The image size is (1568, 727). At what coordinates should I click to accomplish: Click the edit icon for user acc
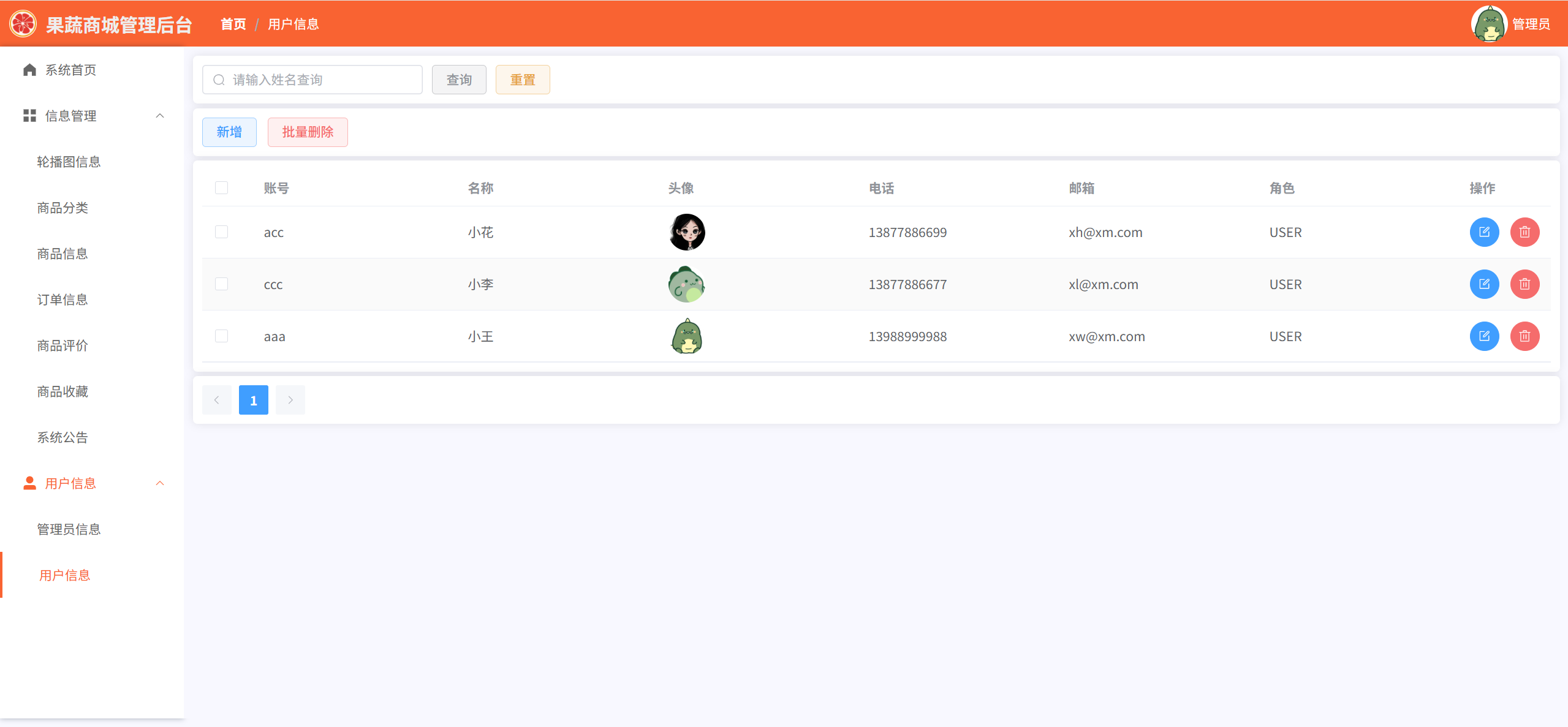(1483, 232)
